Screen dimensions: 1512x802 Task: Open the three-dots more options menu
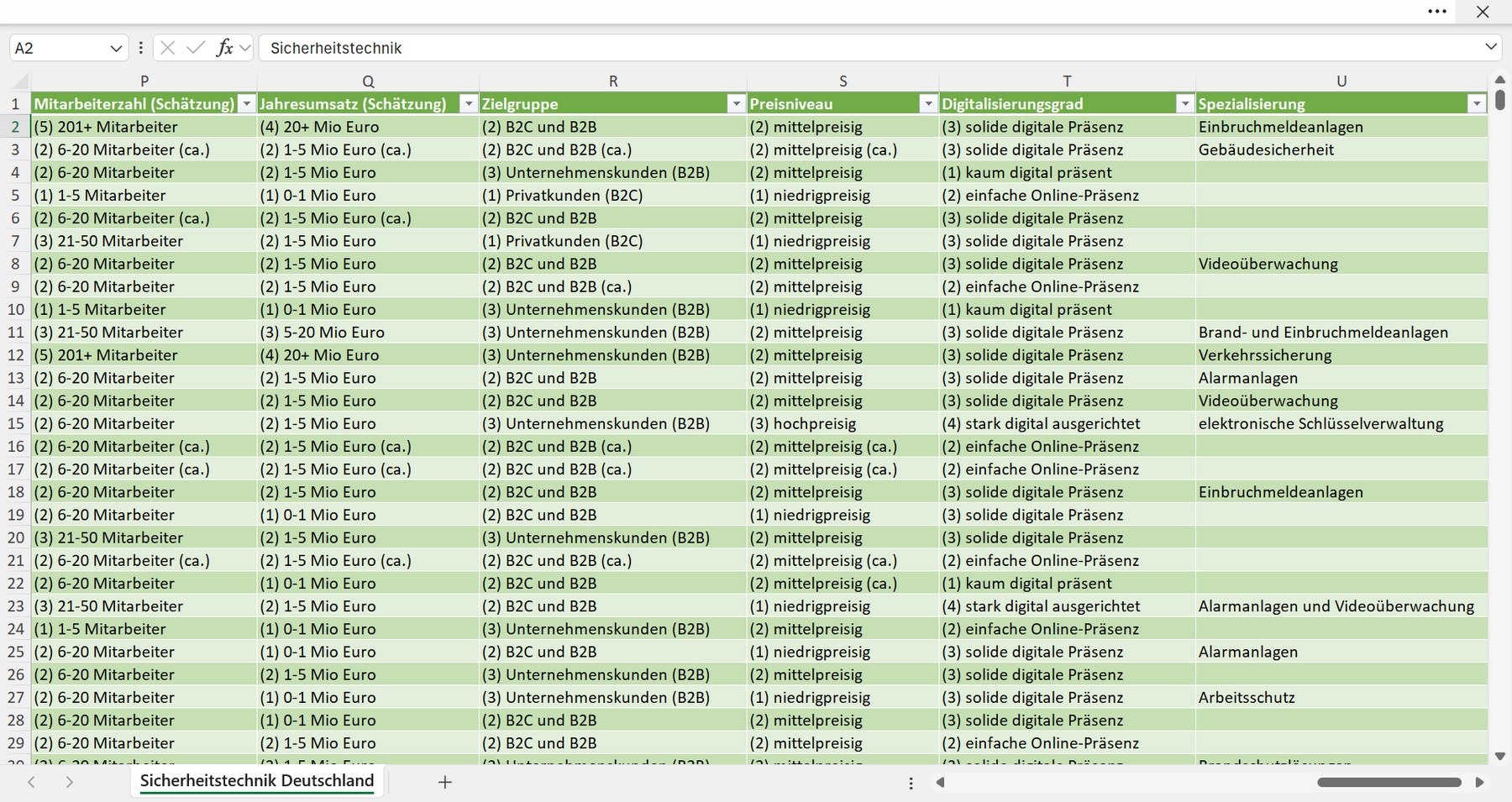click(x=1437, y=12)
